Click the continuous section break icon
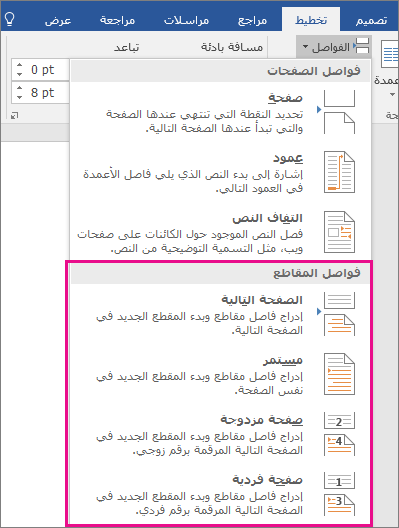 point(339,374)
